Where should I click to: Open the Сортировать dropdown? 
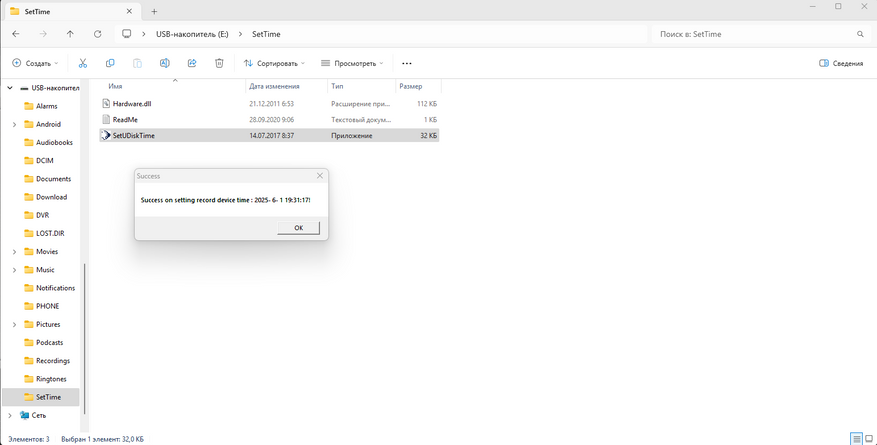(274, 63)
